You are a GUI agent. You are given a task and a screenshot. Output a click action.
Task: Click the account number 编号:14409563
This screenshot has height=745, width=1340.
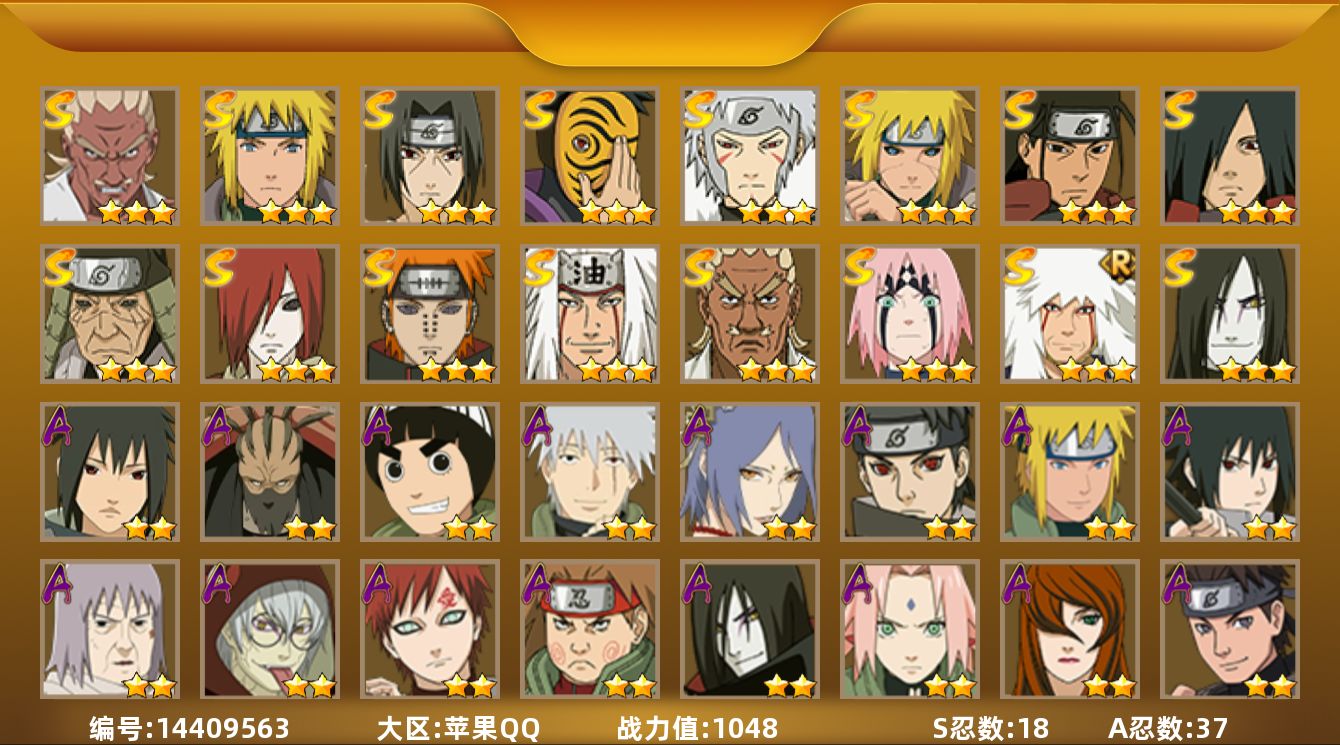coord(189,729)
